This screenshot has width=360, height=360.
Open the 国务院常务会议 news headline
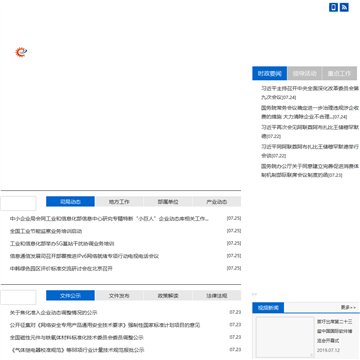click(x=310, y=112)
